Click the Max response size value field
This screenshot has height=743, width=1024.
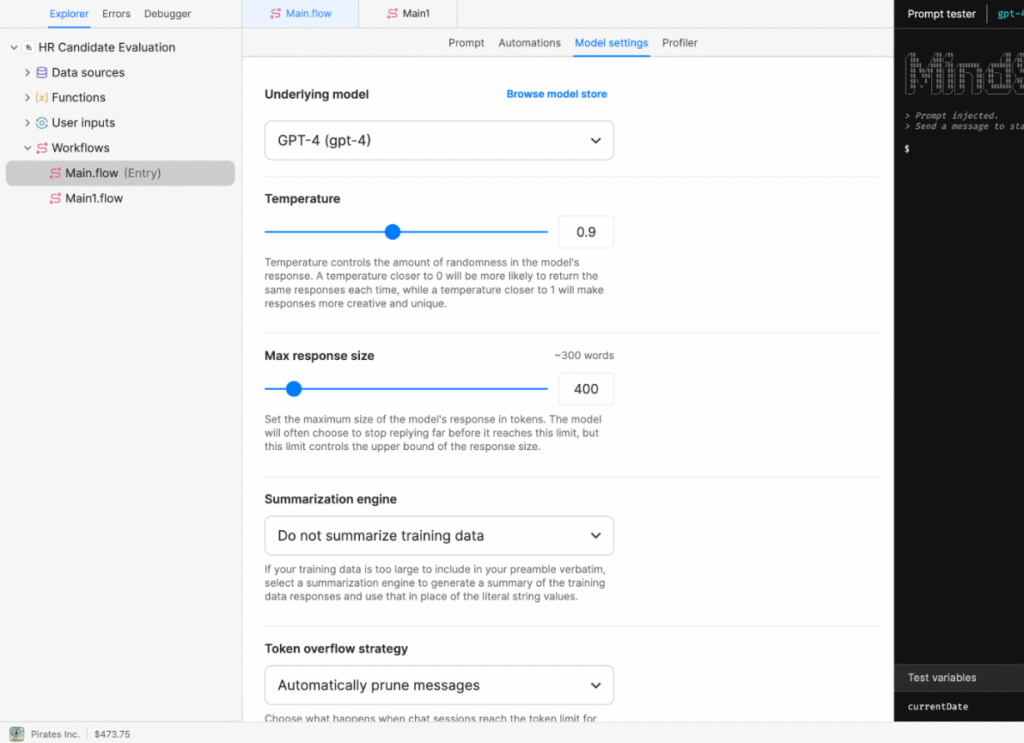(586, 389)
